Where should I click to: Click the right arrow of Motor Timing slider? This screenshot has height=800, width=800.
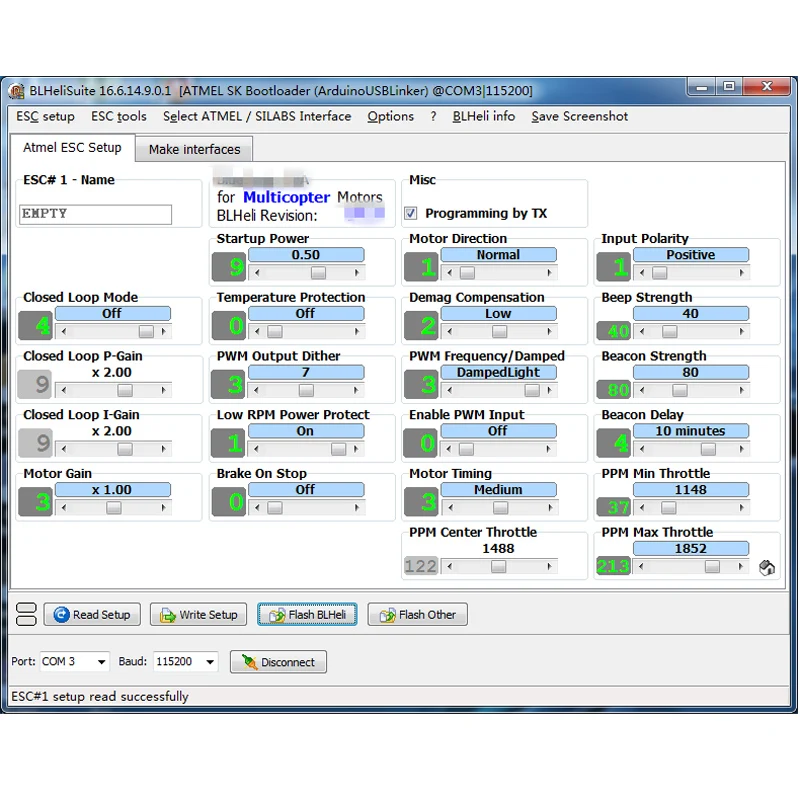[549, 508]
